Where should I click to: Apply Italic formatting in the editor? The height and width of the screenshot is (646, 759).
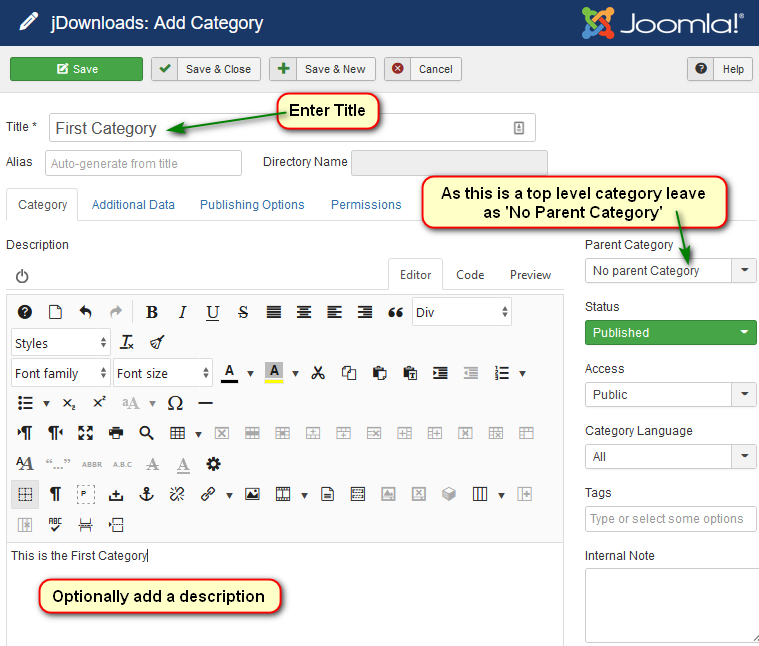tap(182, 312)
